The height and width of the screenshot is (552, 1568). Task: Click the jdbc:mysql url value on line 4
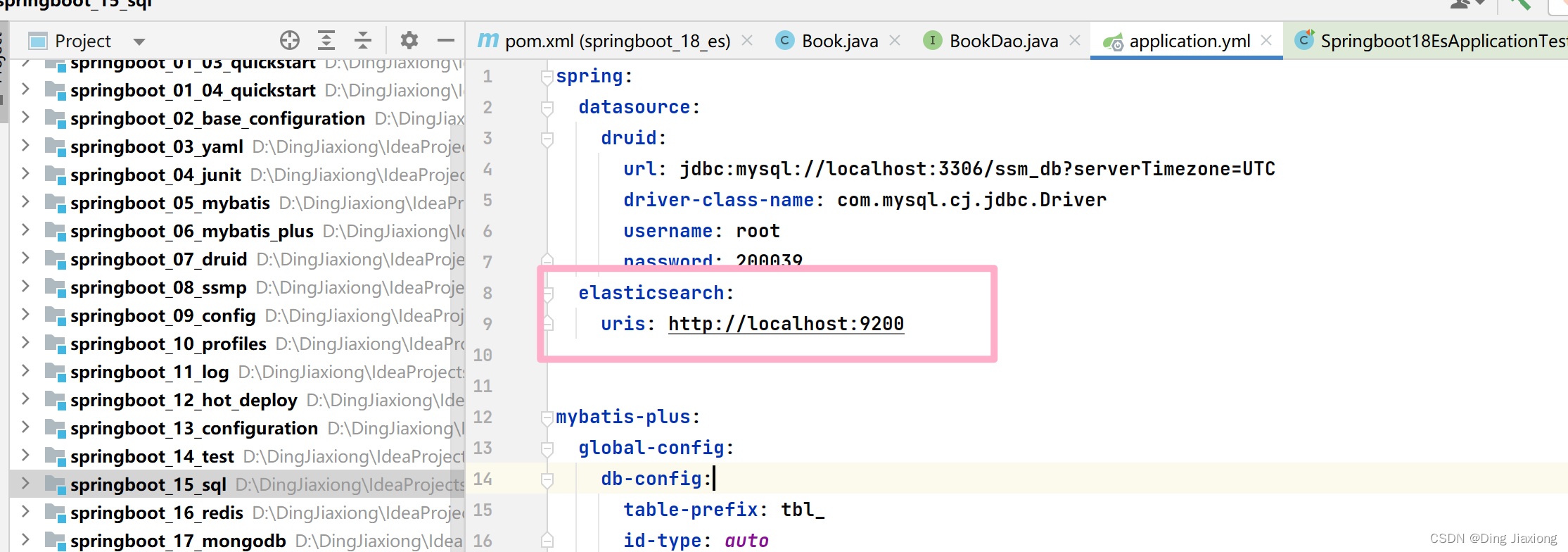[x=977, y=169]
